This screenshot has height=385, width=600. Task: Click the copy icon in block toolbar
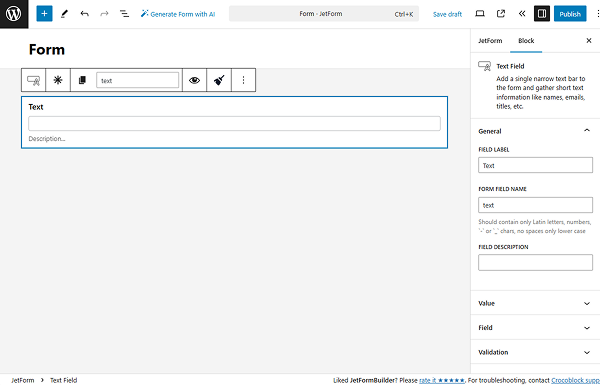click(x=82, y=80)
